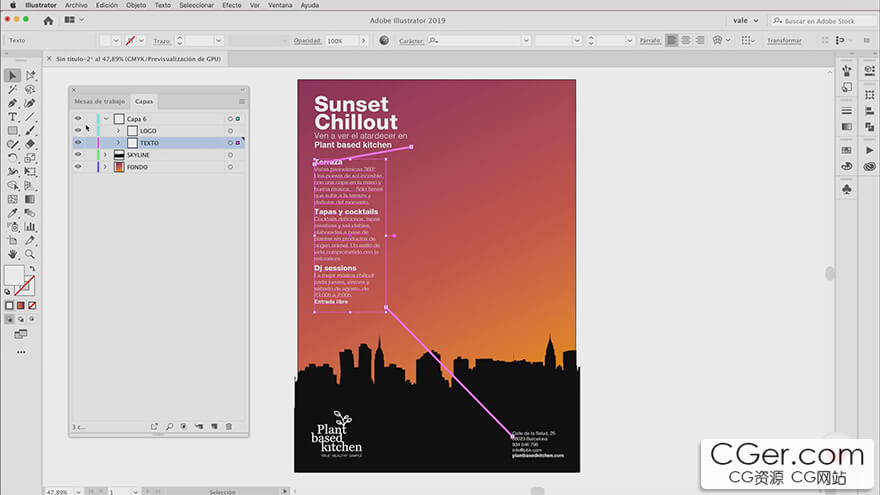Viewport: 880px width, 495px height.
Task: Hide the FONDO layer
Action: [x=78, y=167]
